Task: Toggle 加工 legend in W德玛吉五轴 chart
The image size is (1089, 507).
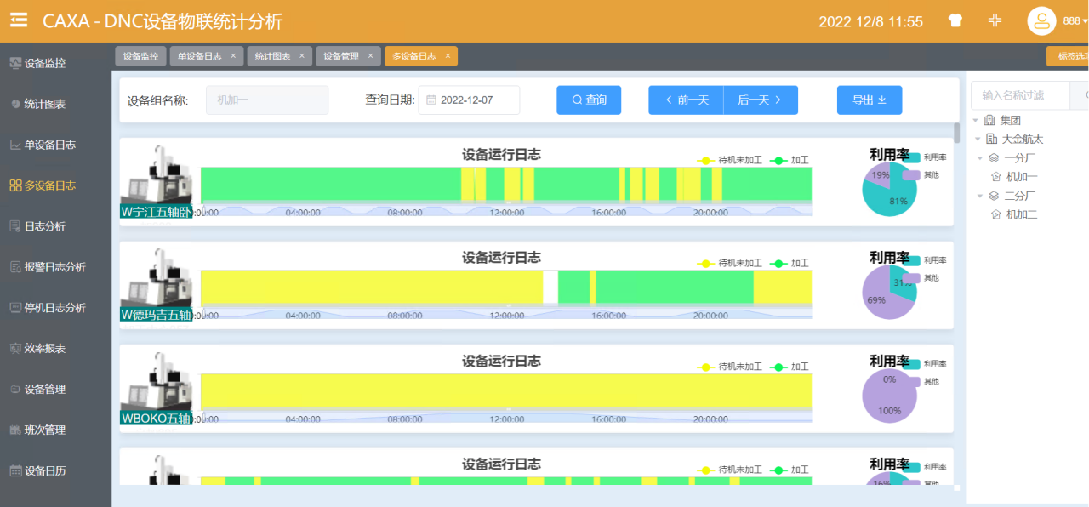Action: tap(789, 263)
